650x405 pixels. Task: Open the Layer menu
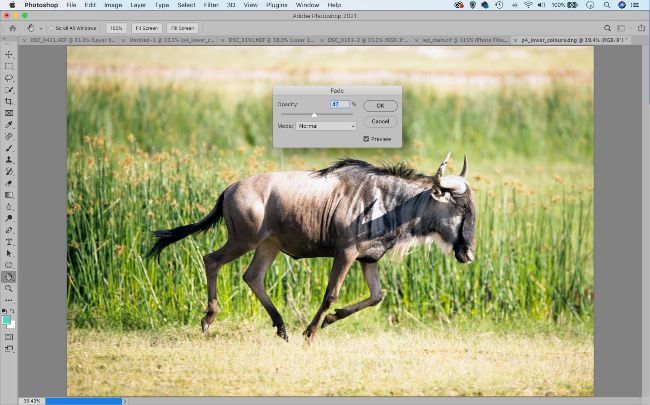point(138,5)
